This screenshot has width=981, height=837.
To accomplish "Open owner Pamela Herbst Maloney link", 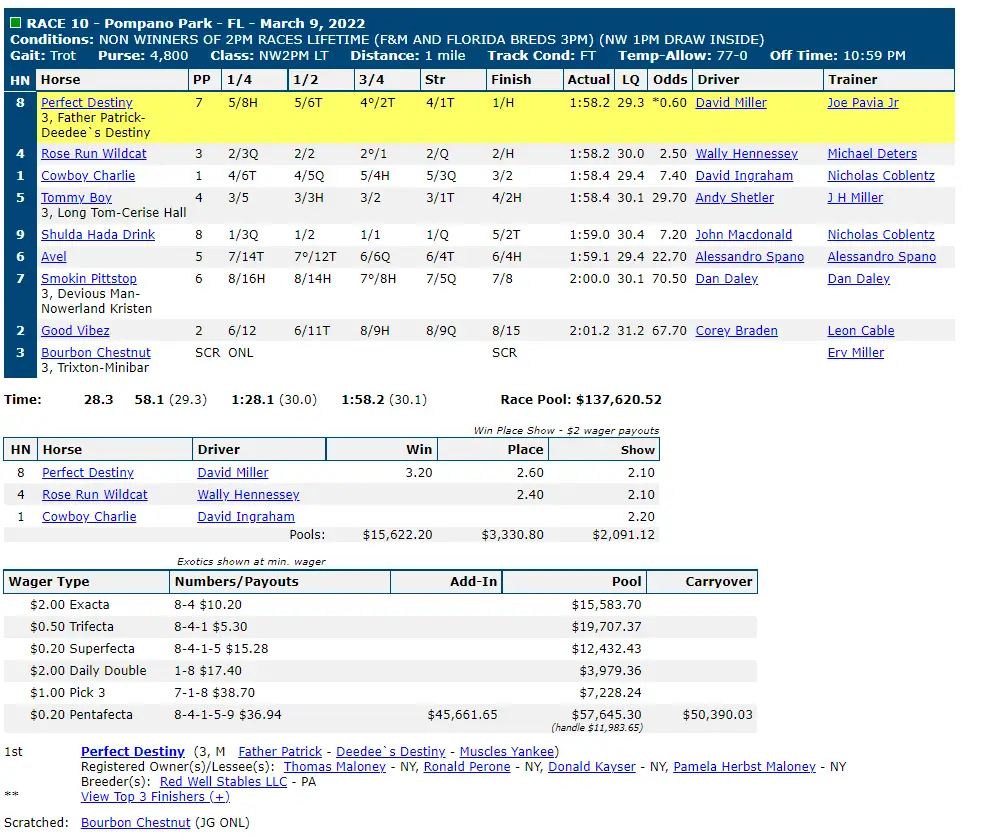I will pyautogui.click(x=745, y=766).
